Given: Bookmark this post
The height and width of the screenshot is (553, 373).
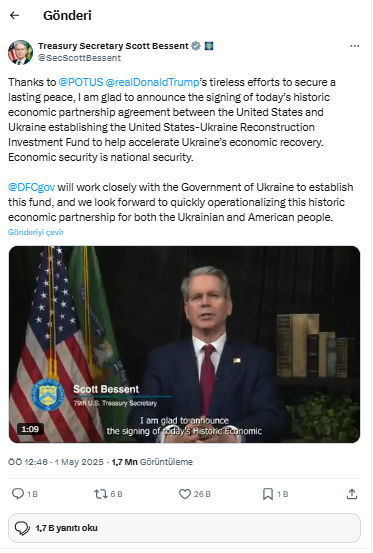Looking at the screenshot, I should click(268, 494).
